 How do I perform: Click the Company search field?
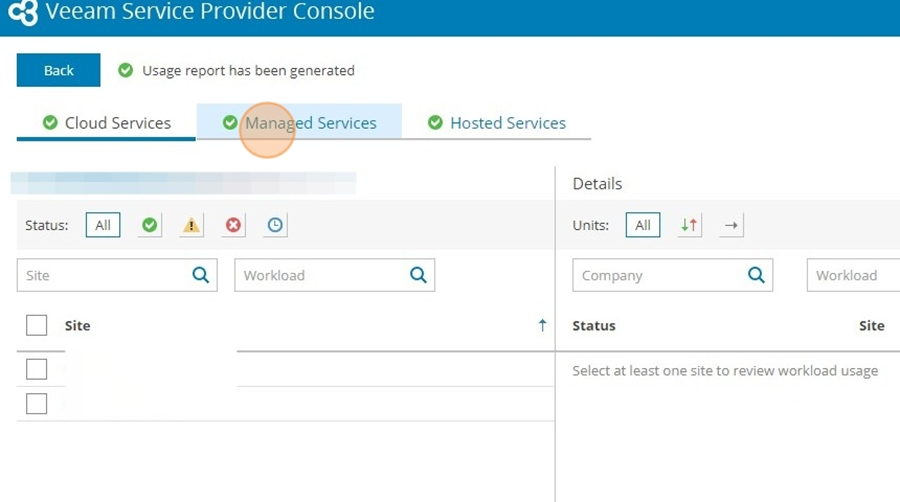pyautogui.click(x=673, y=275)
